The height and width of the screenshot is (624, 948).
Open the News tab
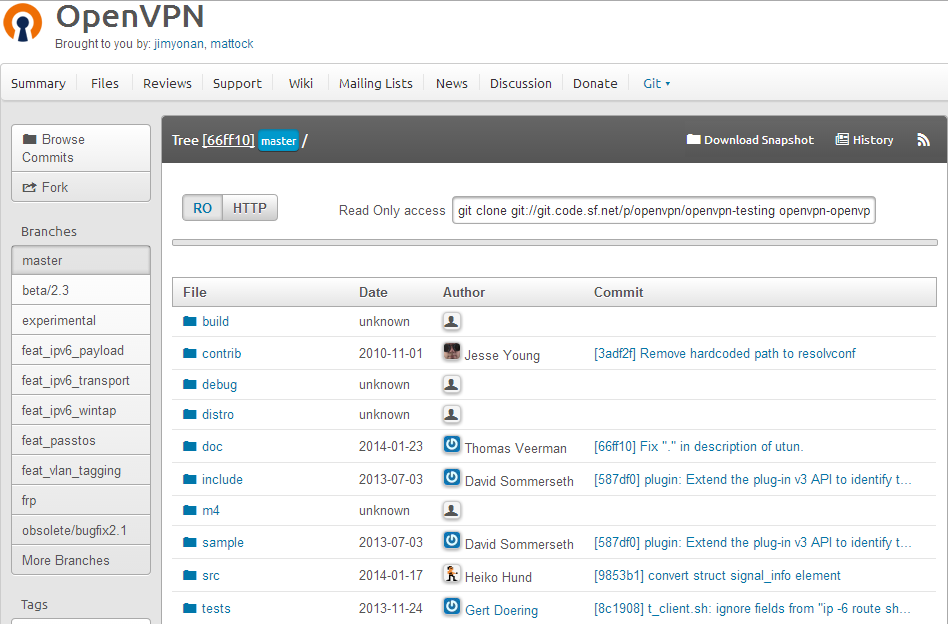point(452,83)
